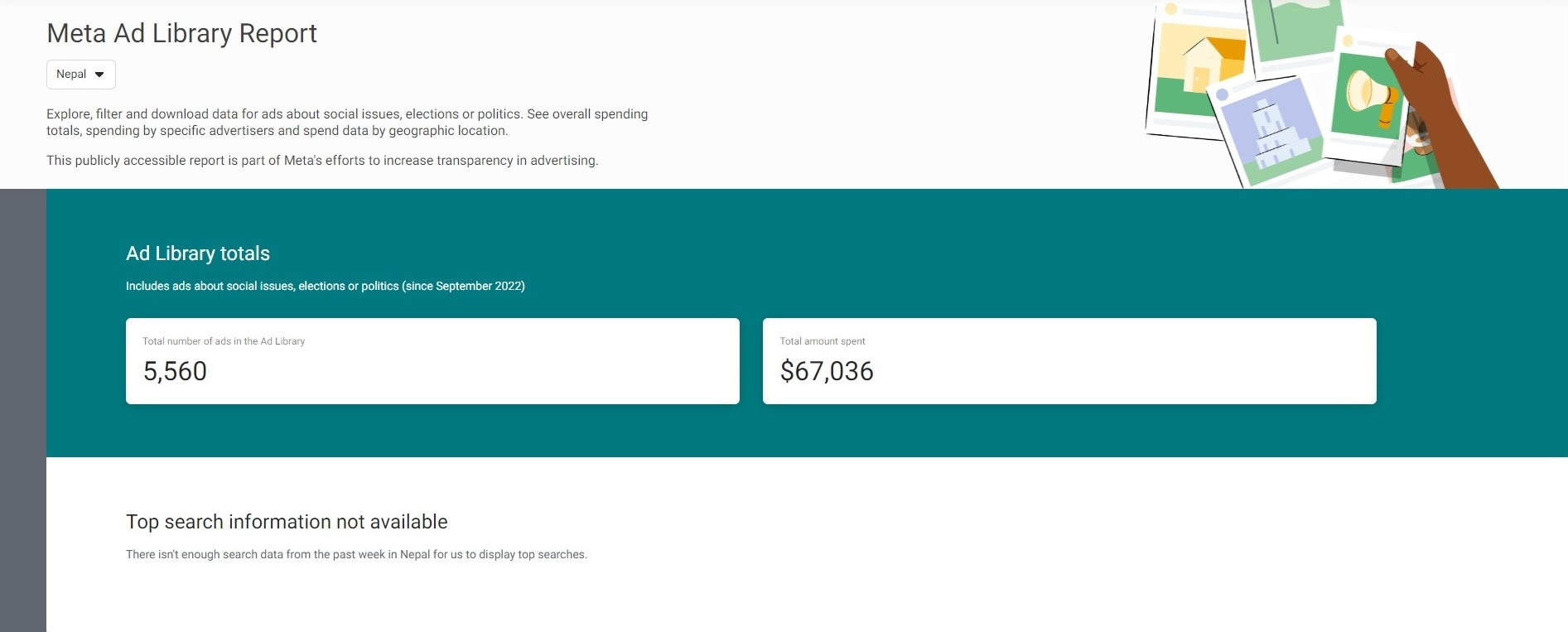Select the Total amount spent card
The width and height of the screenshot is (1568, 632).
1069,361
